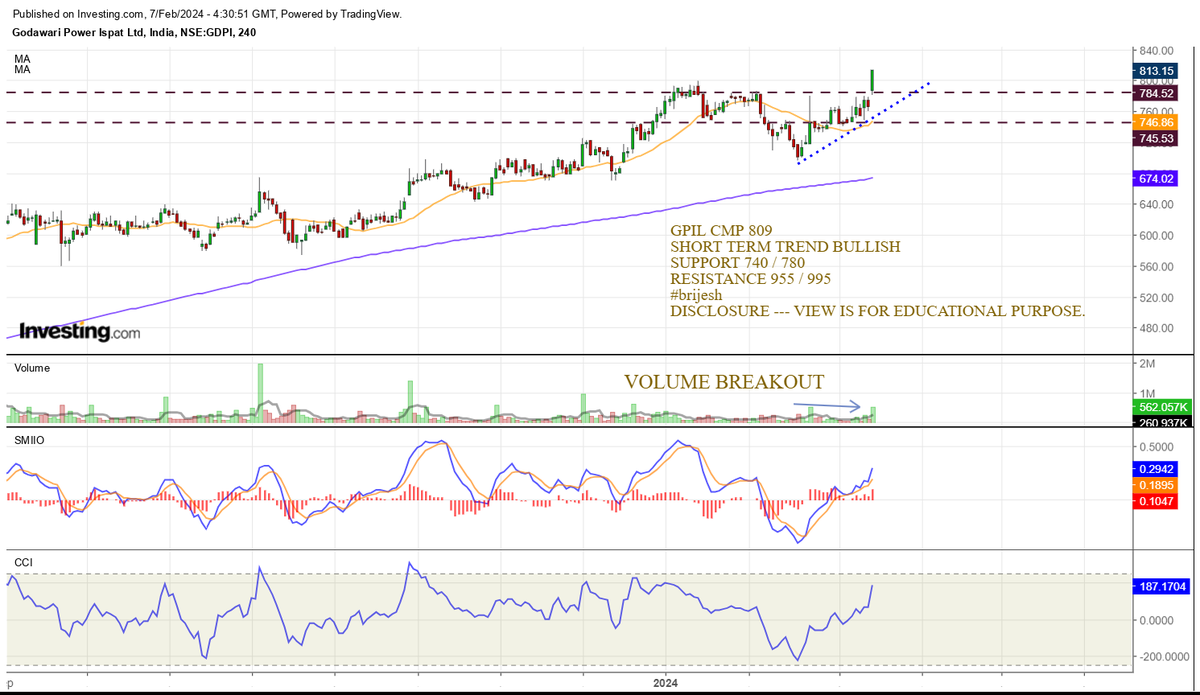1200x695 pixels.
Task: Open the 674.02 price label options
Action: pos(1155,178)
